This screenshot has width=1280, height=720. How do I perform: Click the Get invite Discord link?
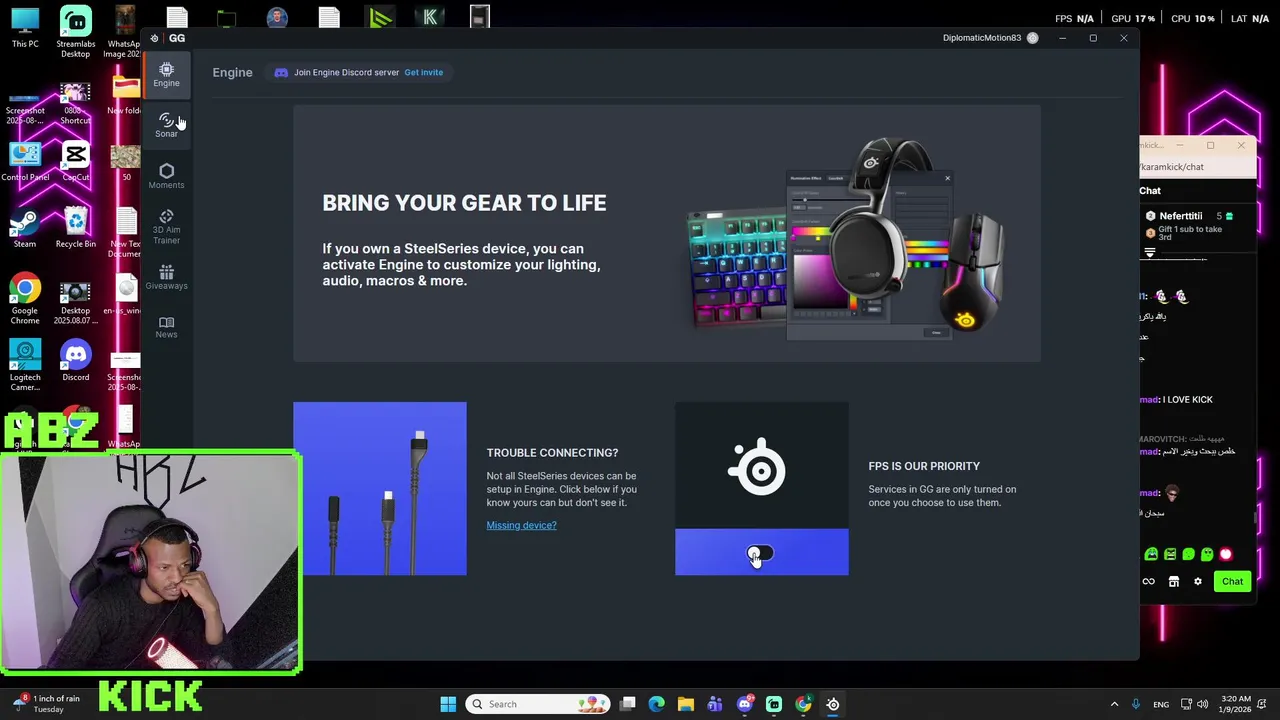tap(423, 72)
